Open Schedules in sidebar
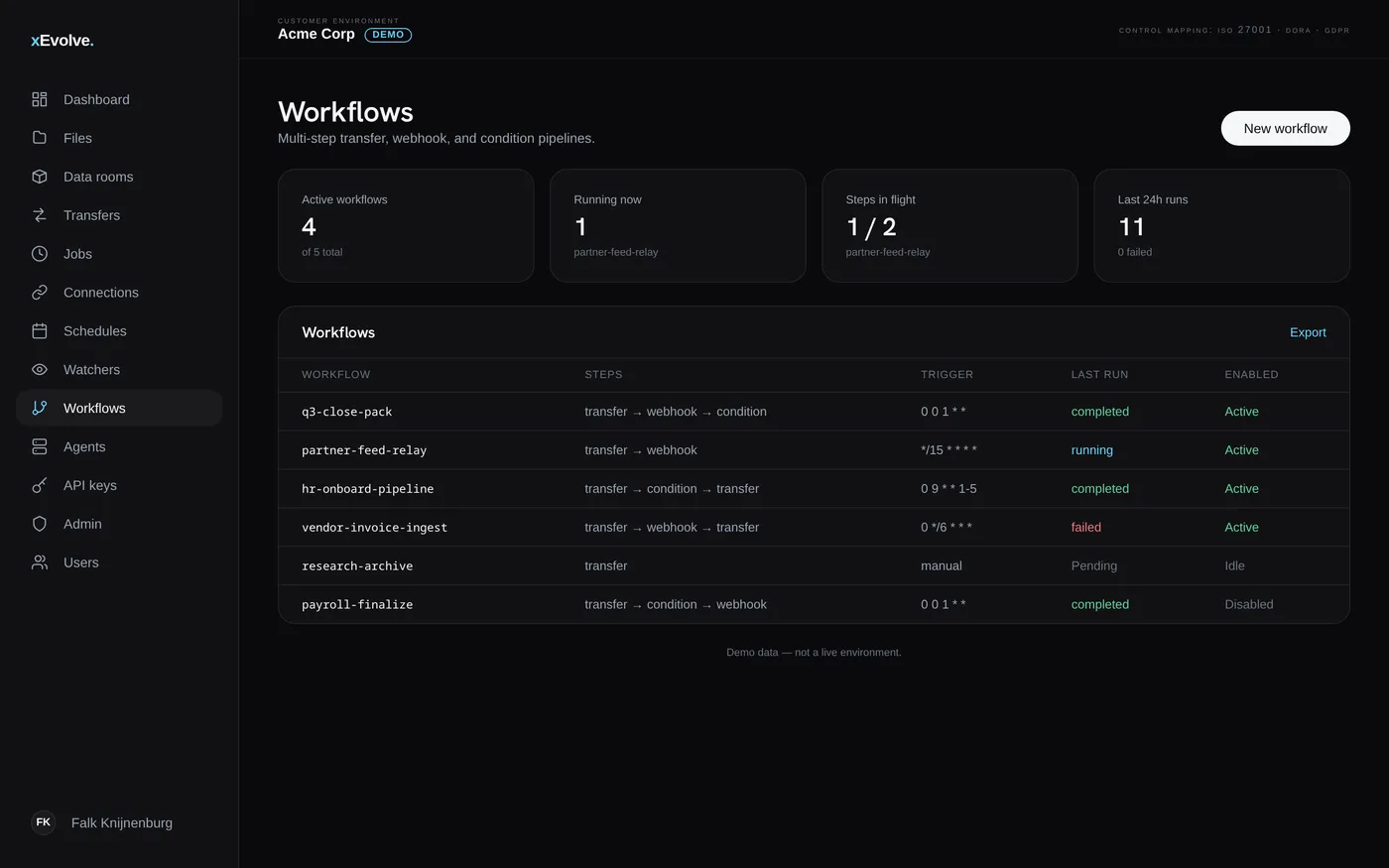1389x868 pixels. point(119,331)
